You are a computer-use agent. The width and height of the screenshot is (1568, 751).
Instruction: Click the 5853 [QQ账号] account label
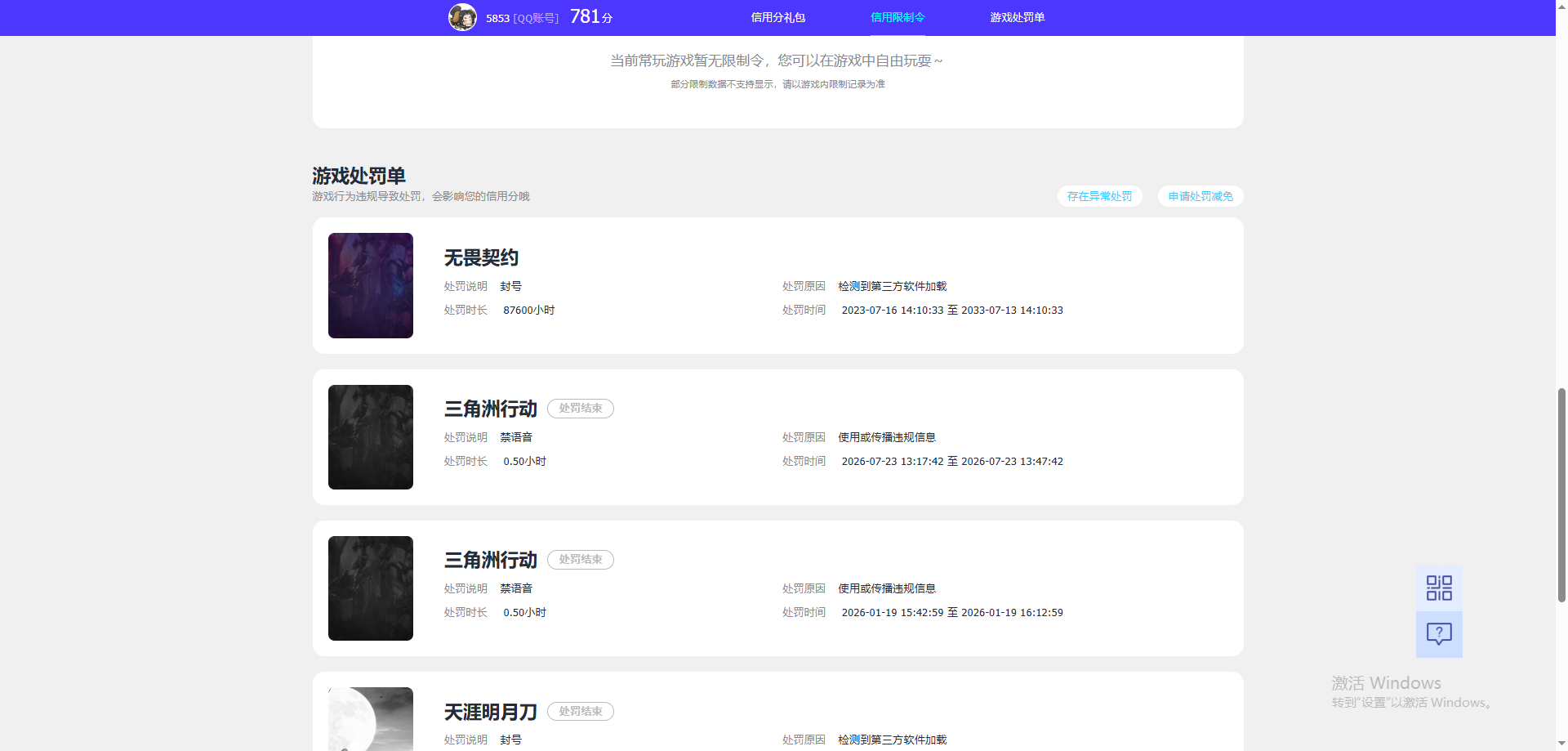coord(523,18)
